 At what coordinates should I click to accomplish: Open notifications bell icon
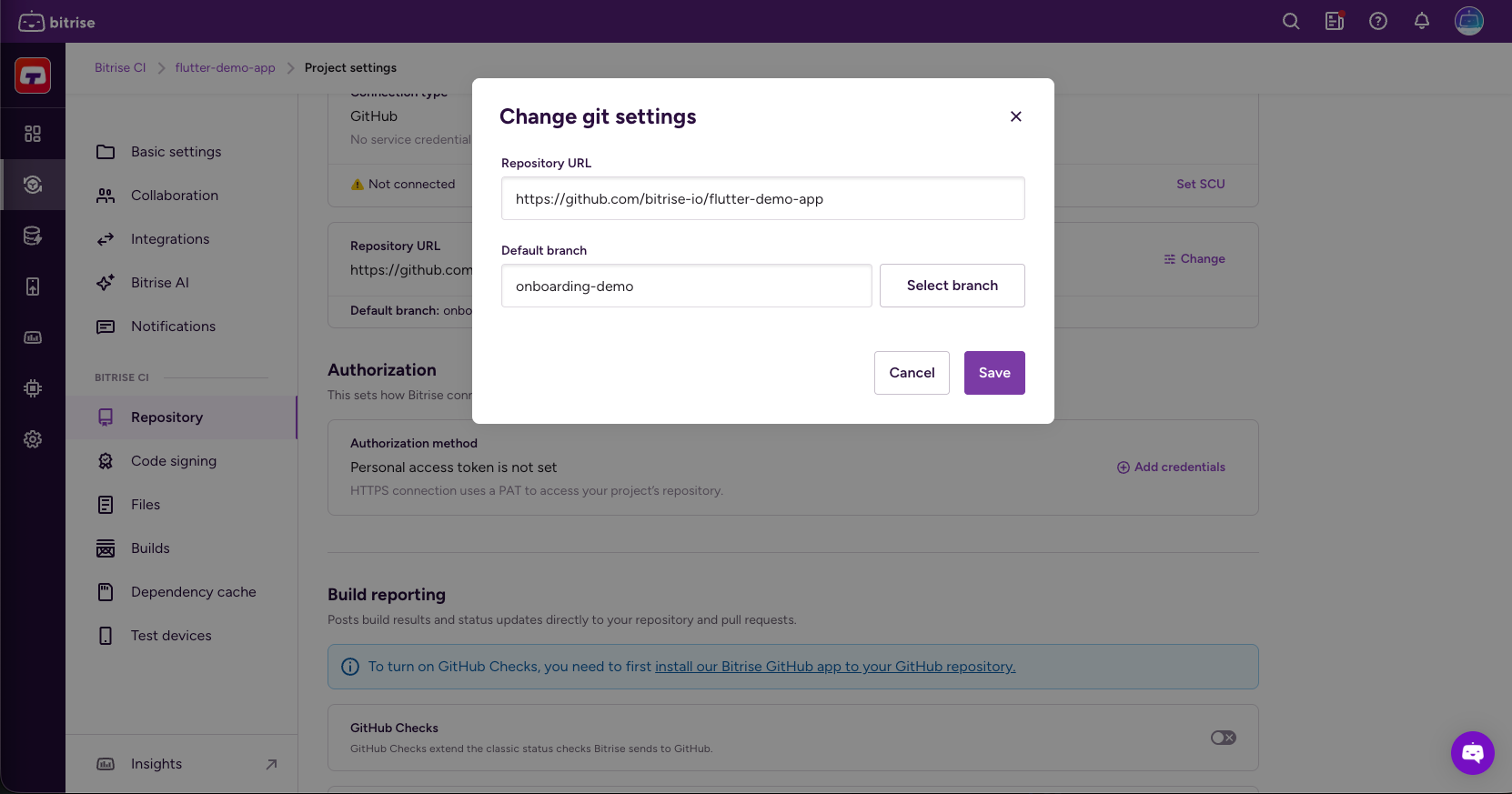(x=1422, y=21)
